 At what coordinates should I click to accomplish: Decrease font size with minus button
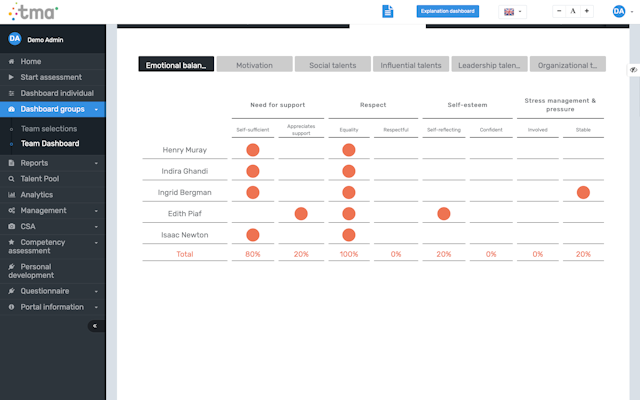pyautogui.click(x=559, y=11)
